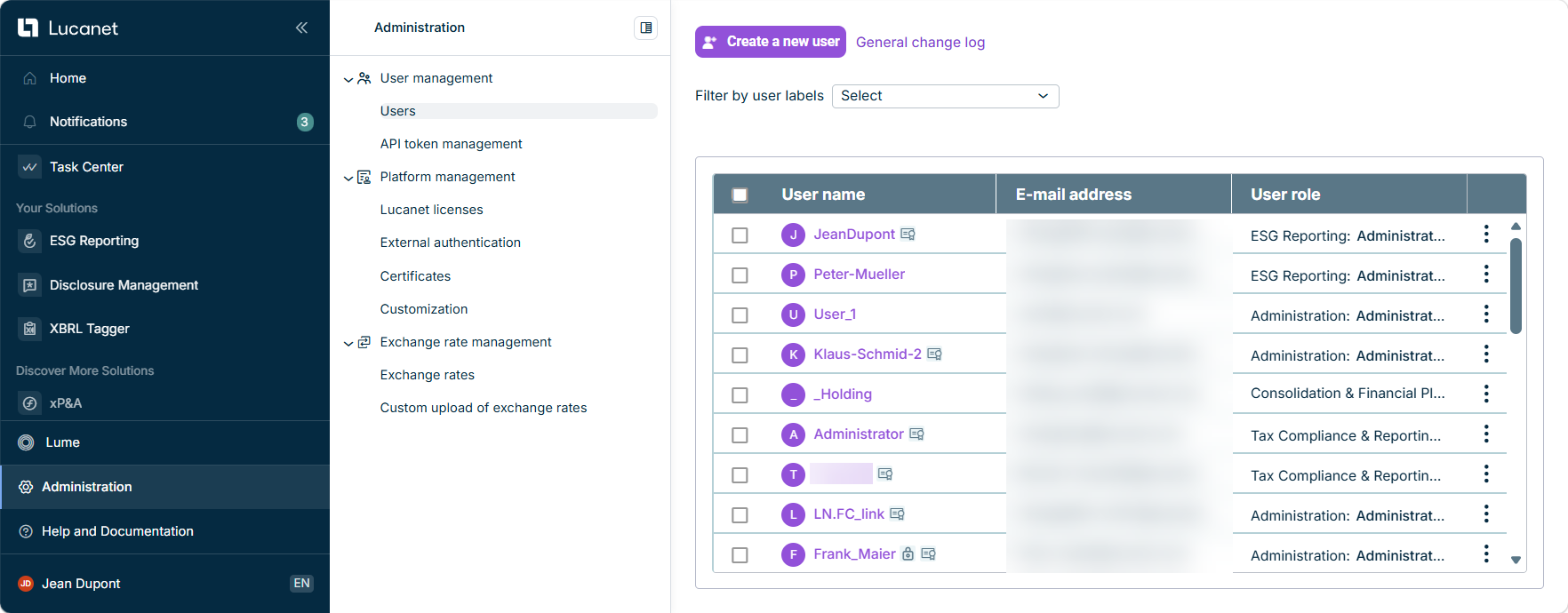
Task: Collapse the Platform management tree chevron
Action: point(348,178)
